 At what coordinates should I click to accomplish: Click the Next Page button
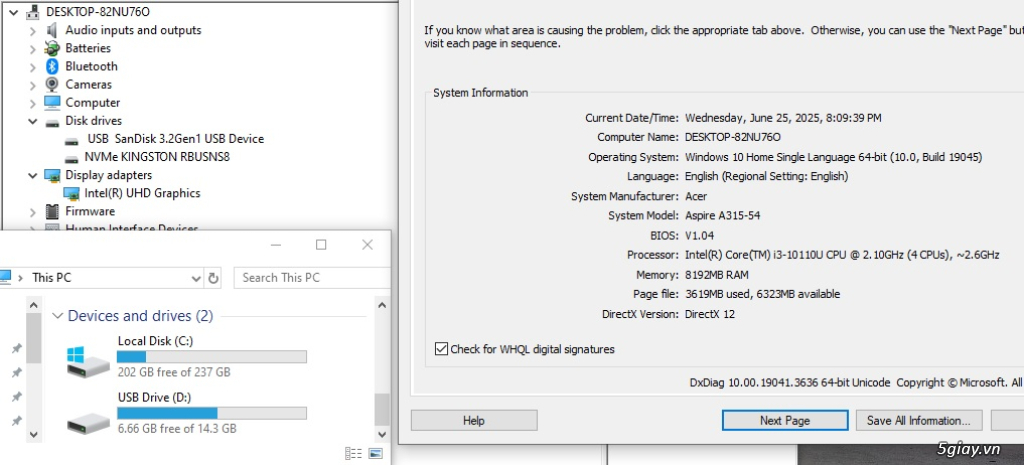785,421
